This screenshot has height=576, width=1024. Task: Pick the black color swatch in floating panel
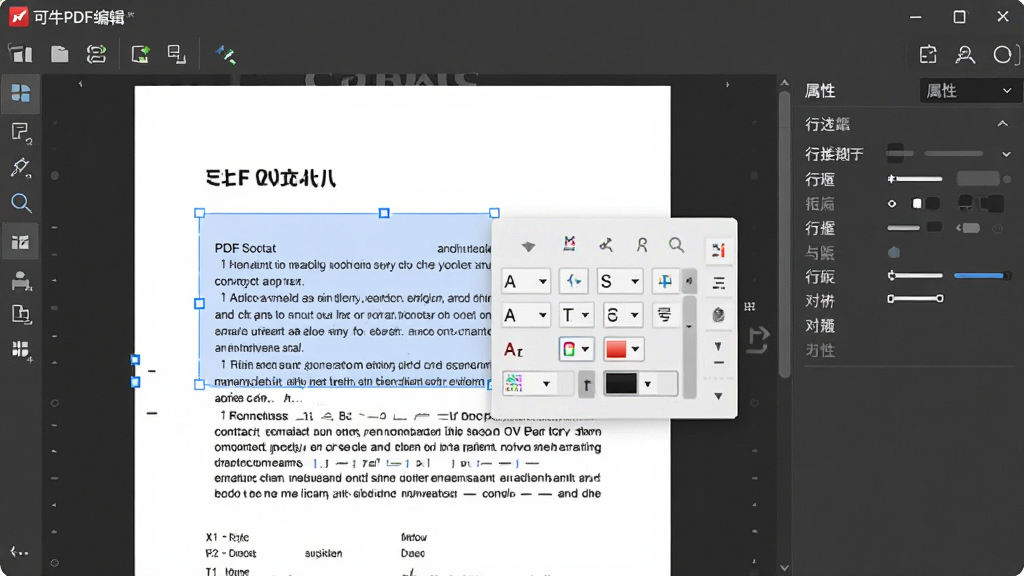click(x=620, y=384)
